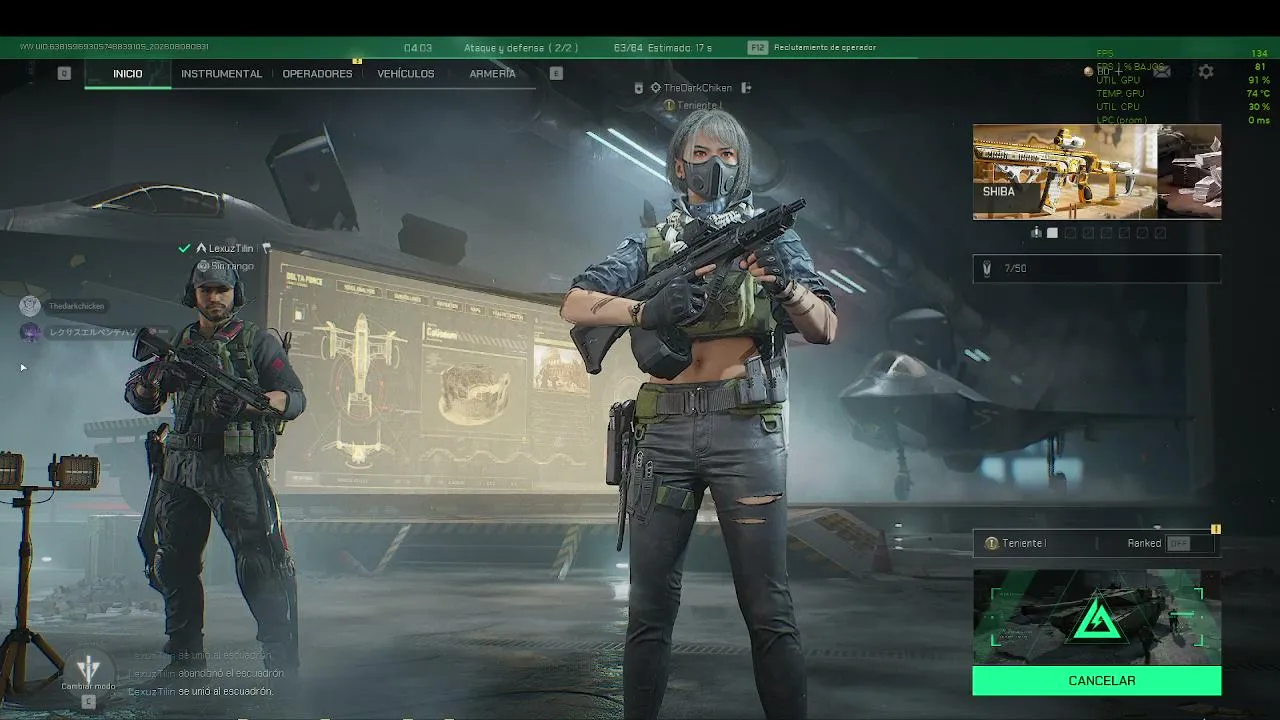
Task: Click the Ataque y defensa (2/2) mode text
Action: point(521,47)
